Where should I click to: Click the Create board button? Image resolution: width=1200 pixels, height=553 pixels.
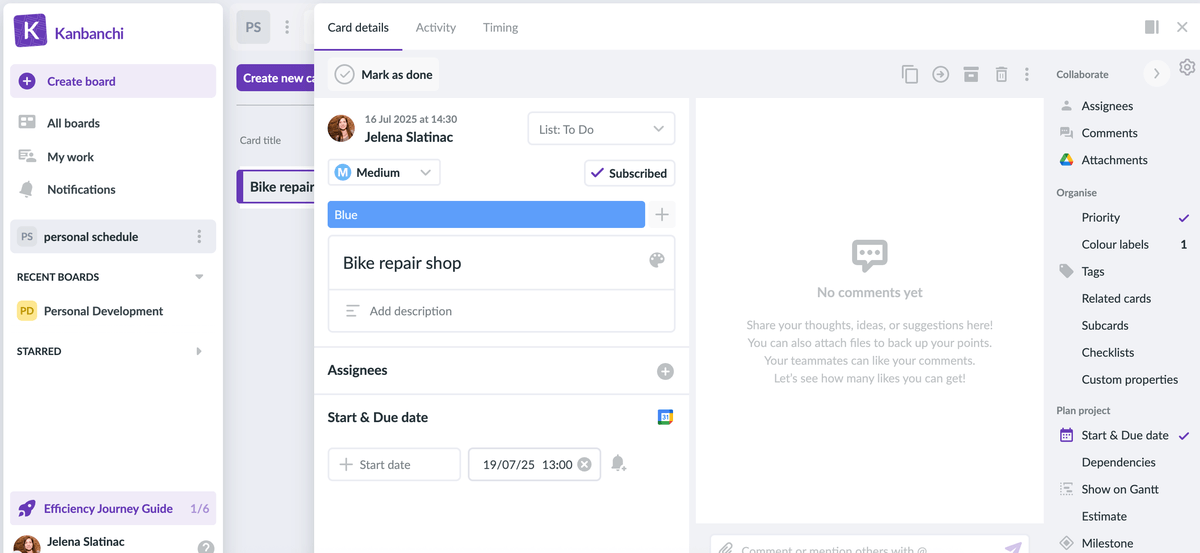pyautogui.click(x=113, y=81)
